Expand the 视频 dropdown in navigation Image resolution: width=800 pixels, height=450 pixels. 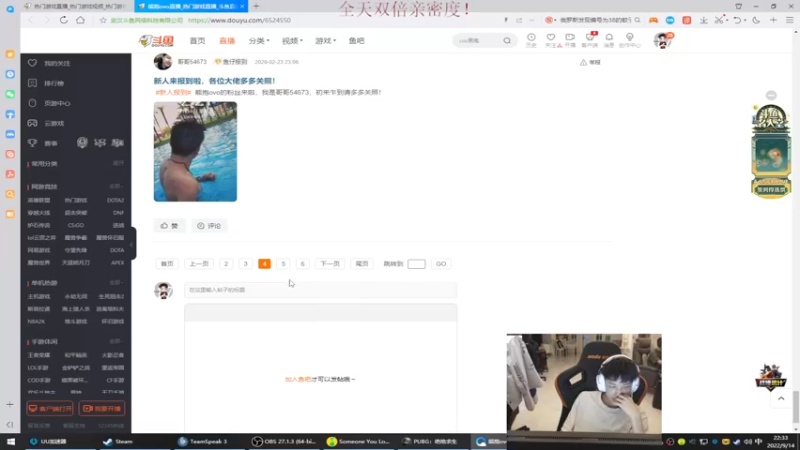[292, 41]
